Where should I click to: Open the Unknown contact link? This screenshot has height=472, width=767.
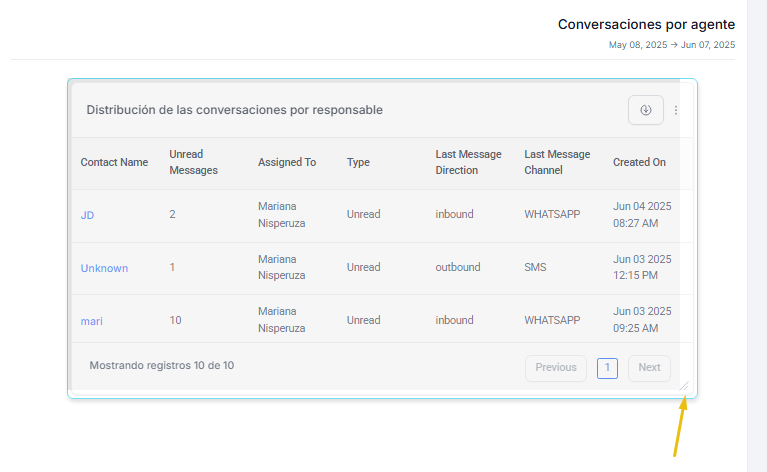pyautogui.click(x=104, y=268)
